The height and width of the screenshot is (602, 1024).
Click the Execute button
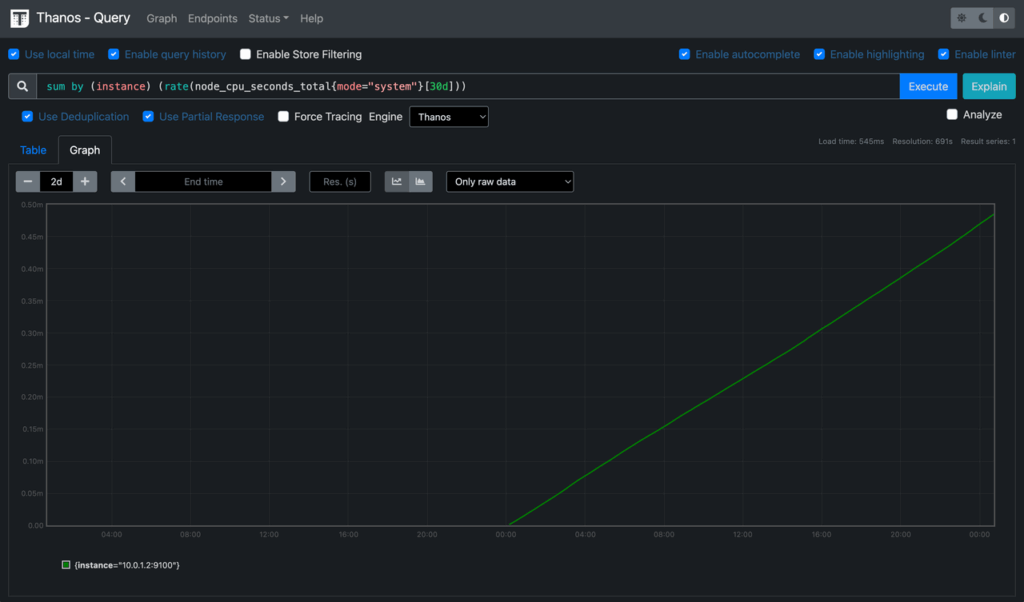pyautogui.click(x=928, y=86)
